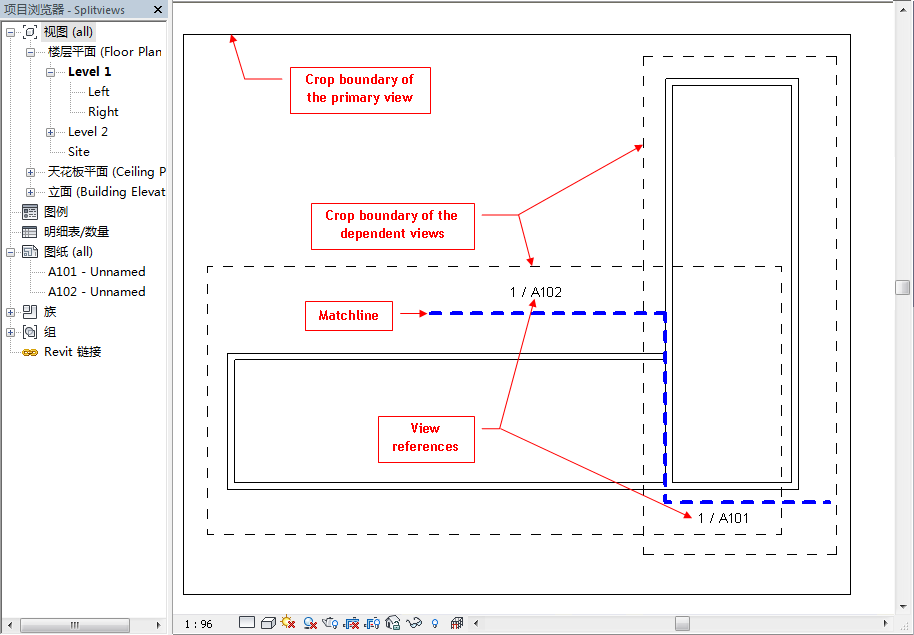This screenshot has width=914, height=635.
Task: Open Temporary Hide/Isolate glasses icon
Action: [414, 623]
